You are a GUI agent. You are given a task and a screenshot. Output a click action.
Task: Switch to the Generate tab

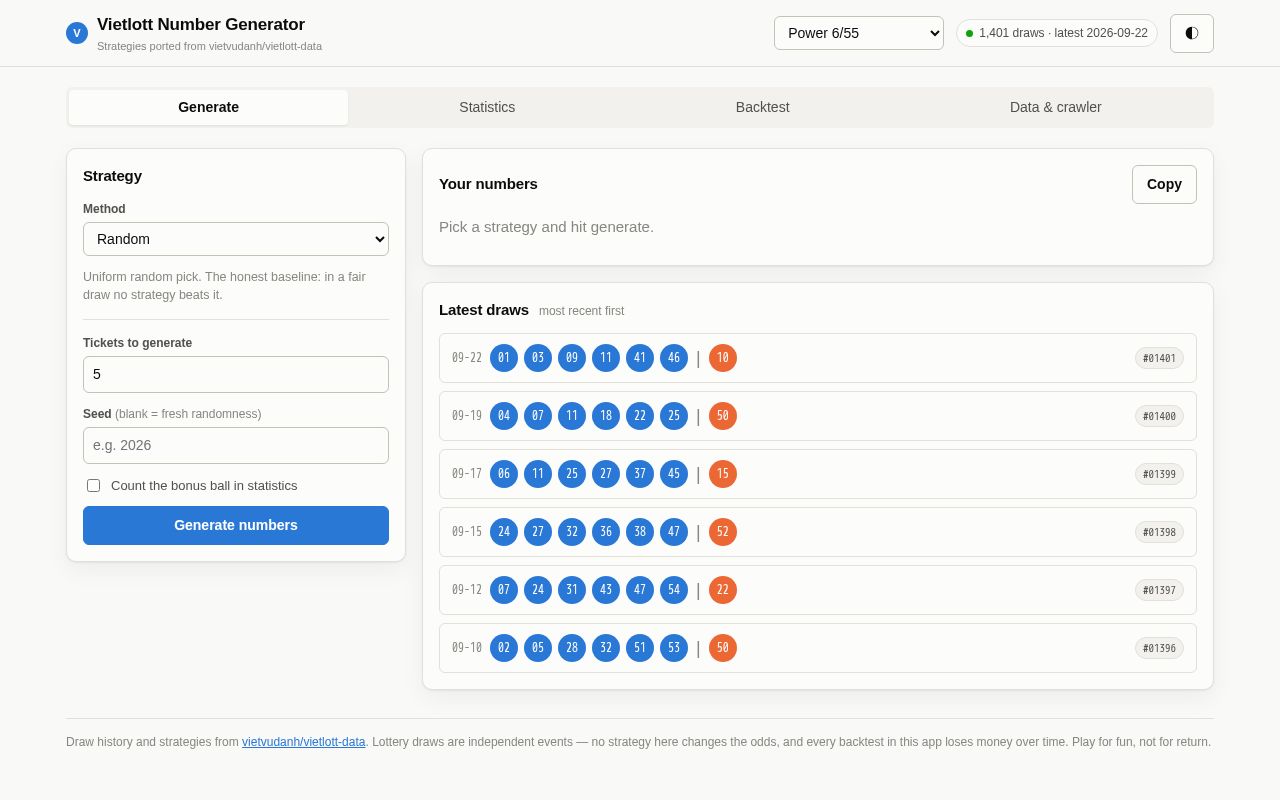click(x=208, y=107)
